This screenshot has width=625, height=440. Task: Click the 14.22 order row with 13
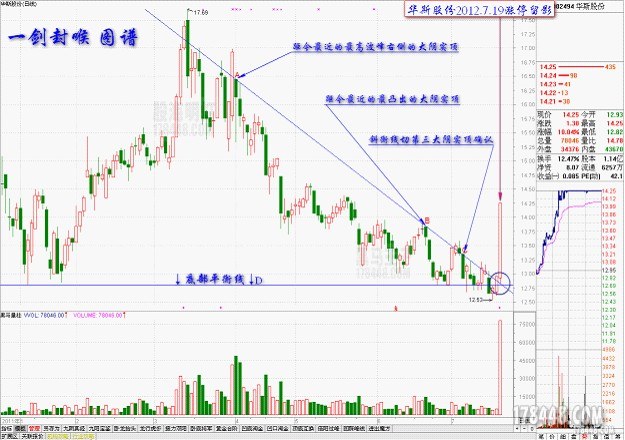pyautogui.click(x=554, y=92)
